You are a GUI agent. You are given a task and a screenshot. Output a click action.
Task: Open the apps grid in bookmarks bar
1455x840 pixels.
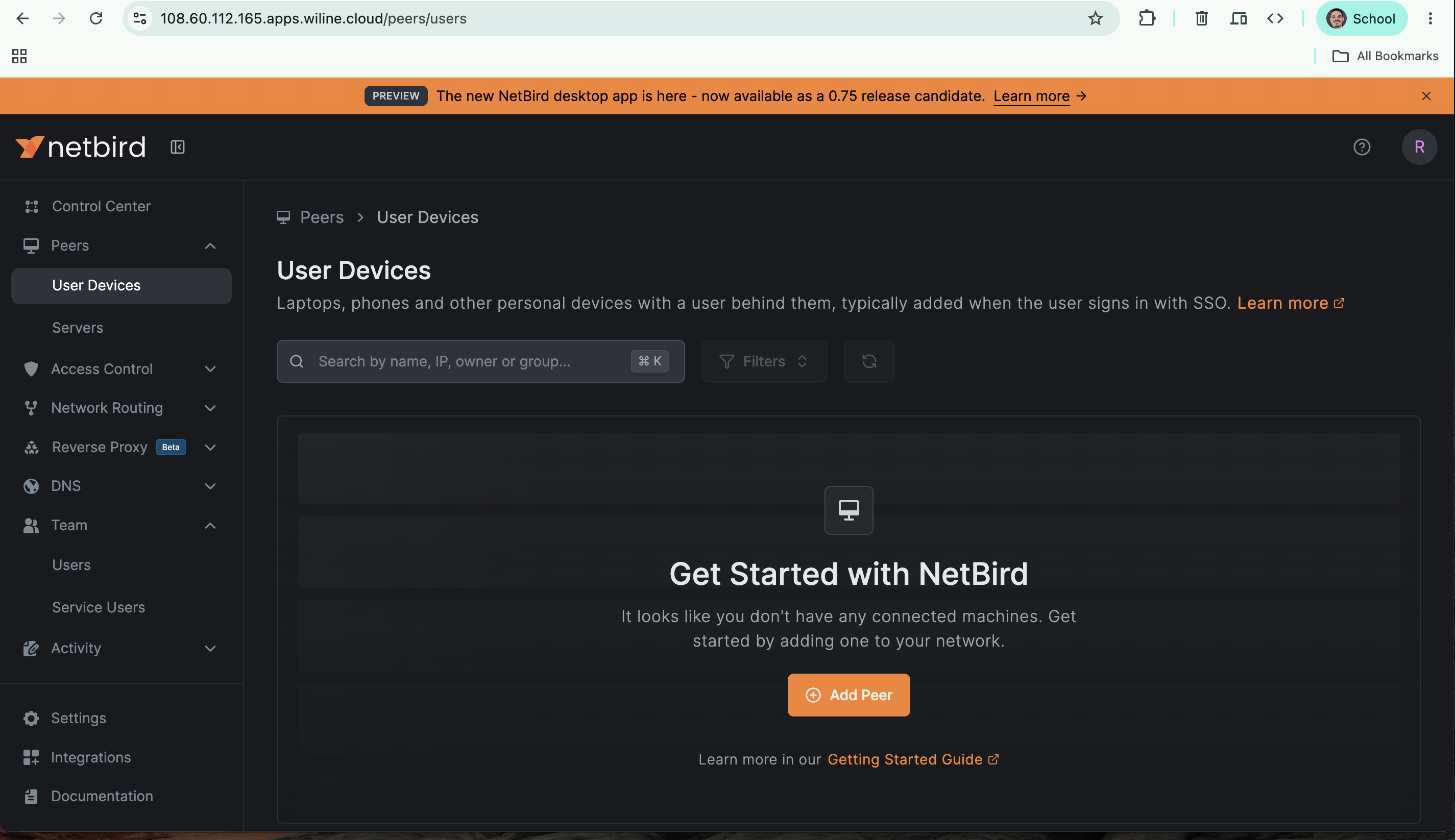click(x=19, y=56)
